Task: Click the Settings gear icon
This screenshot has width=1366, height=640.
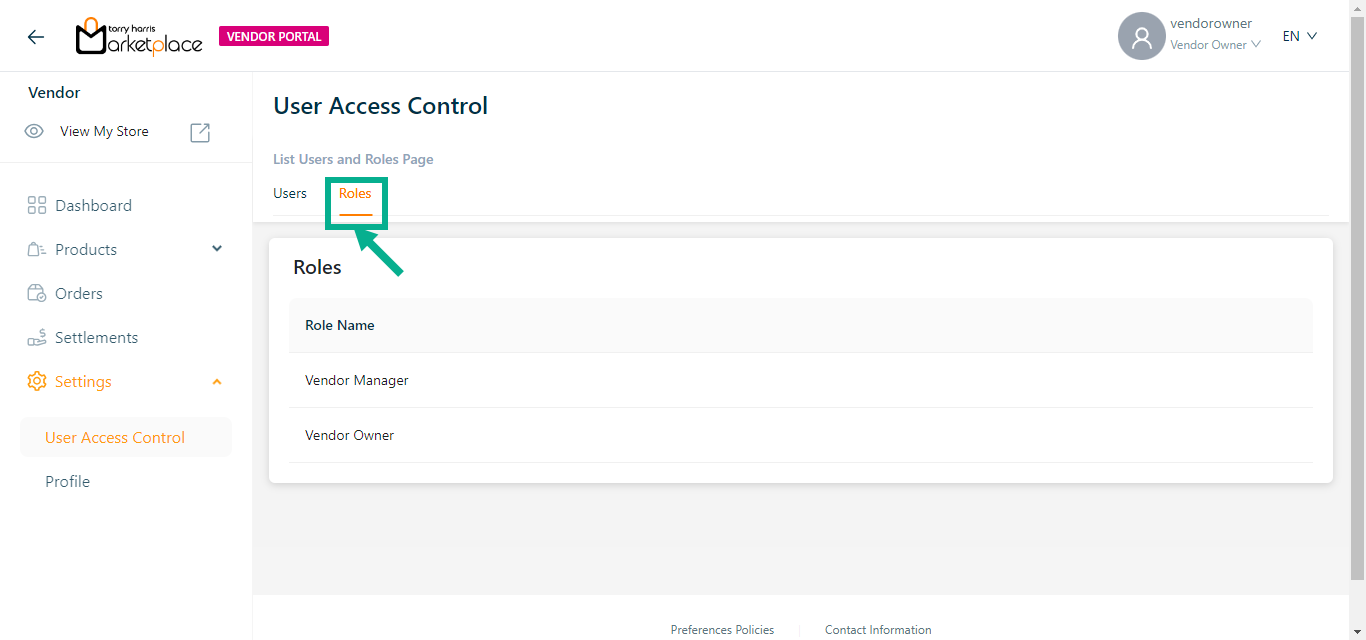Action: pos(37,381)
